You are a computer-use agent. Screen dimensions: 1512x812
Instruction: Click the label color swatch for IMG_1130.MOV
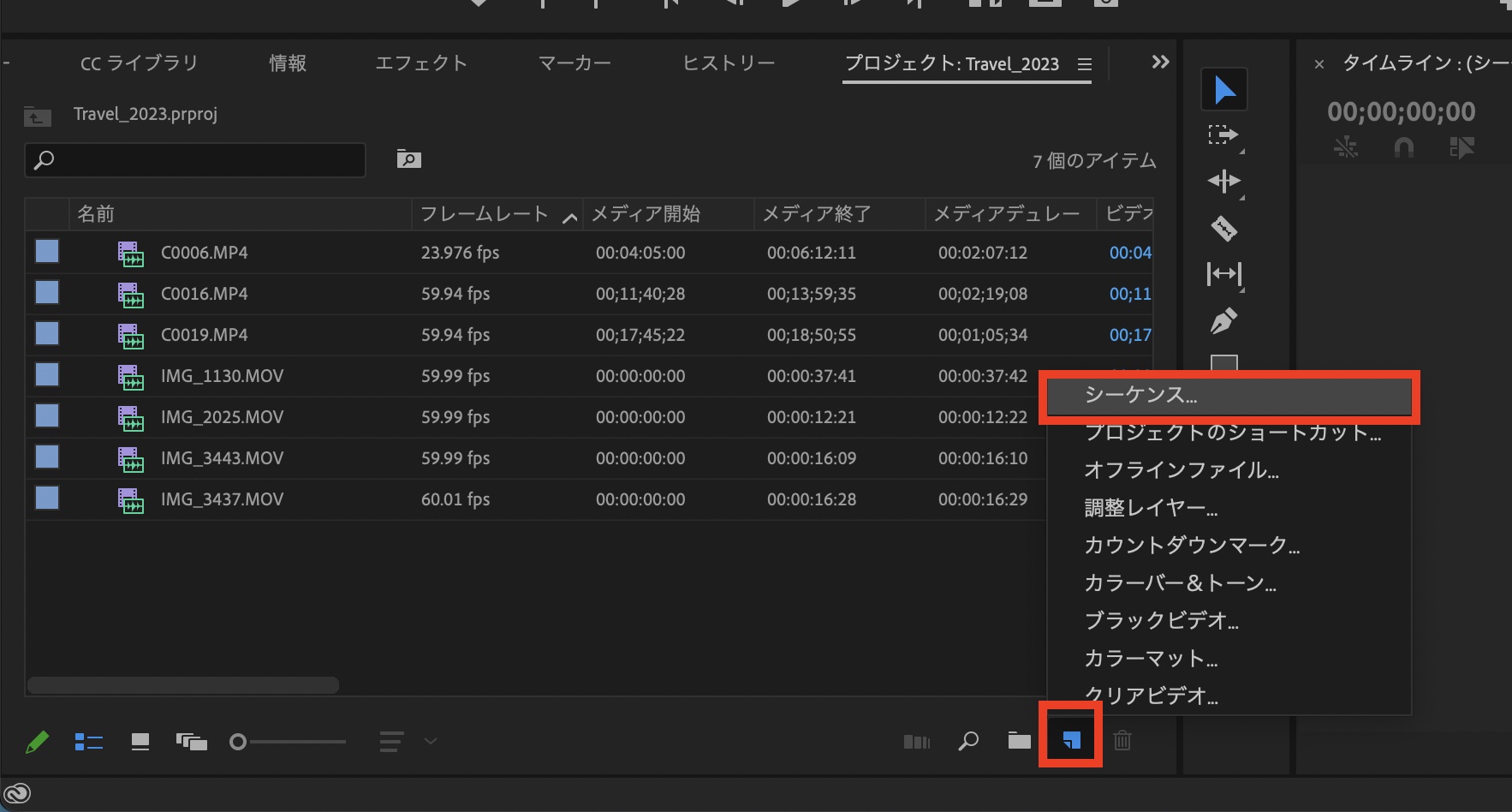click(47, 375)
